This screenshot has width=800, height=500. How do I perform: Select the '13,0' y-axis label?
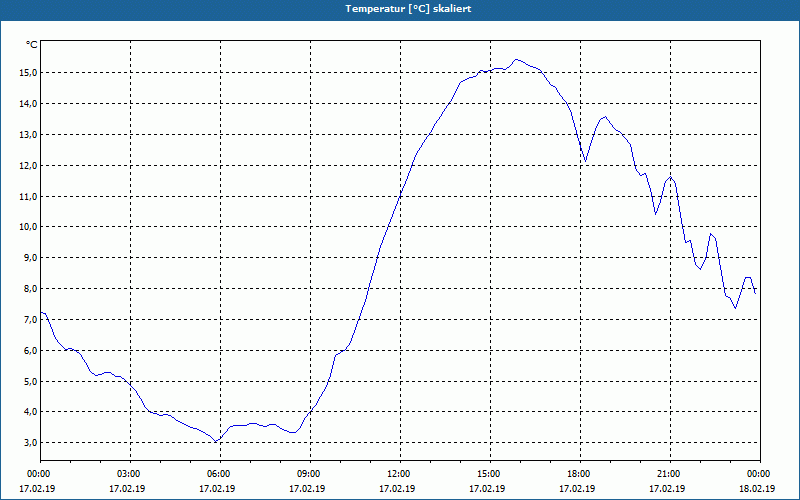coord(29,135)
